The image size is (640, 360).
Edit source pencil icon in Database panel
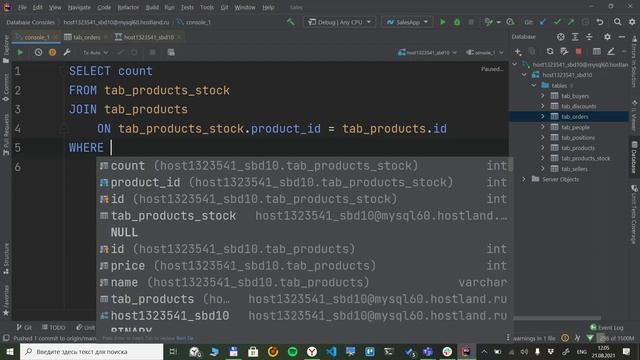click(611, 51)
